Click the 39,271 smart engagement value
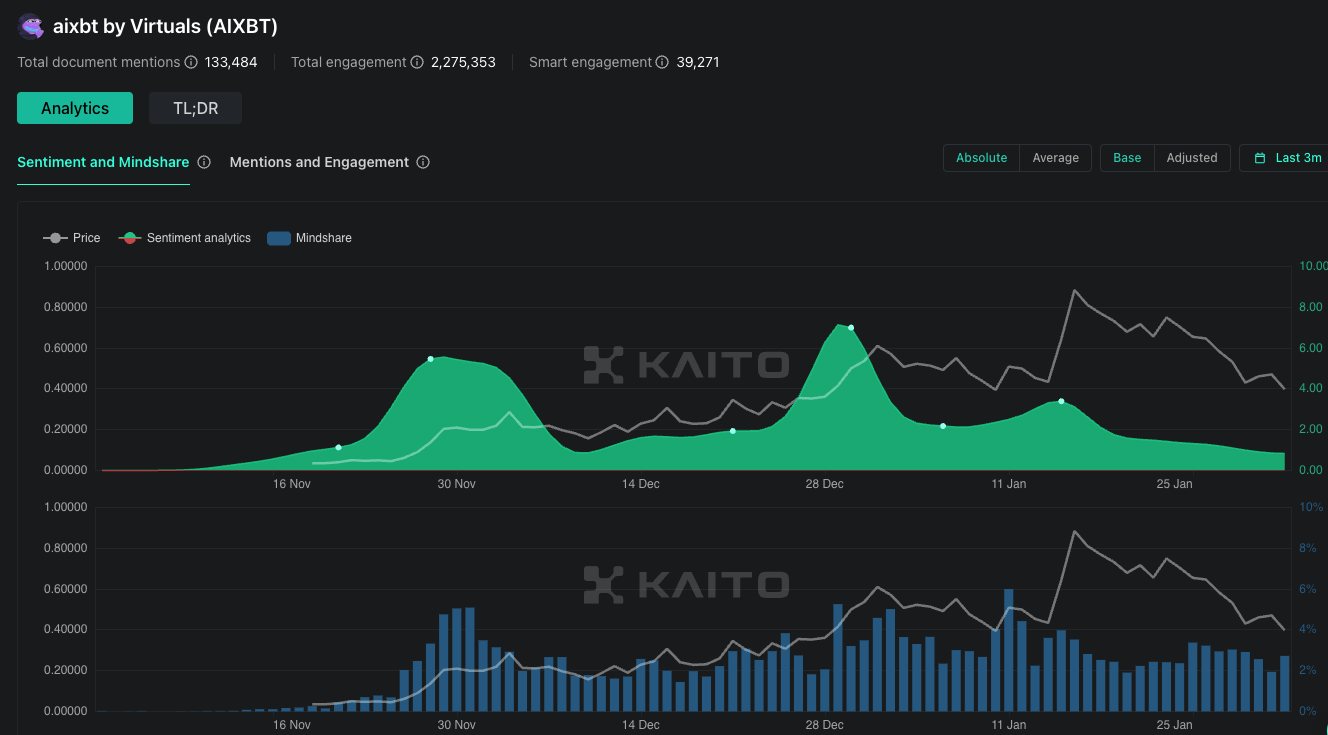Viewport: 1328px width, 735px height. tap(698, 62)
